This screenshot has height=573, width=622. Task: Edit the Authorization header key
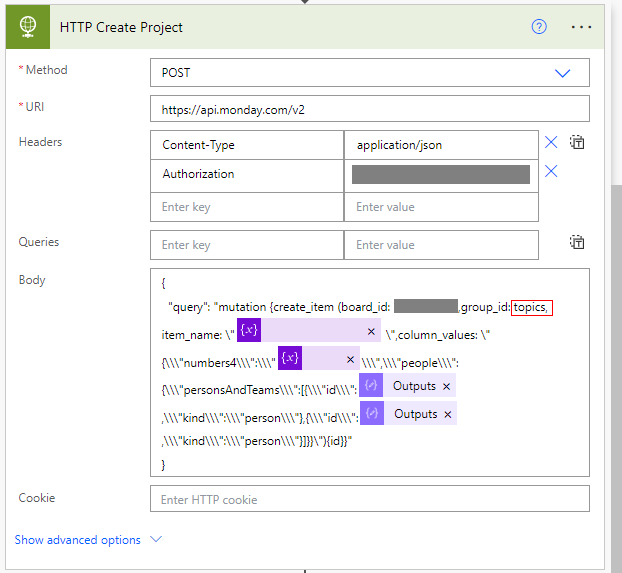tap(247, 176)
